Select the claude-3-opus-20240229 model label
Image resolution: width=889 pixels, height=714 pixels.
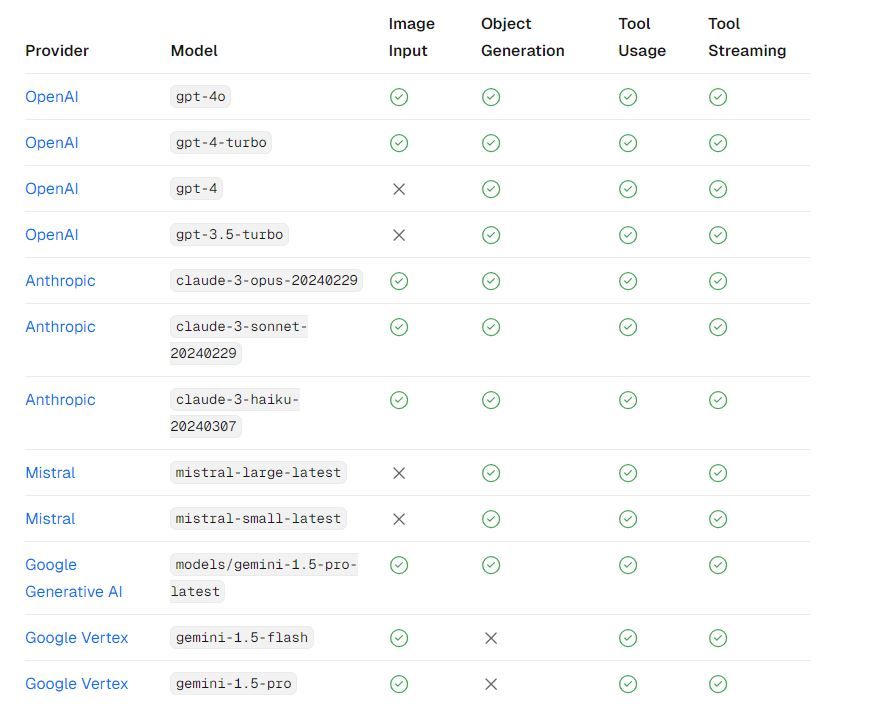266,280
